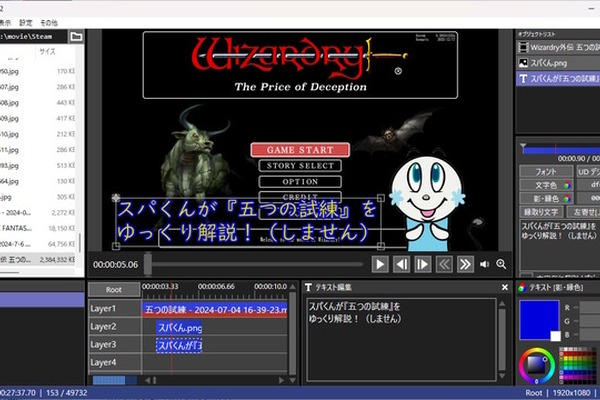Click the Play button under the preview
Screen dimensions: 600x400
[380, 264]
